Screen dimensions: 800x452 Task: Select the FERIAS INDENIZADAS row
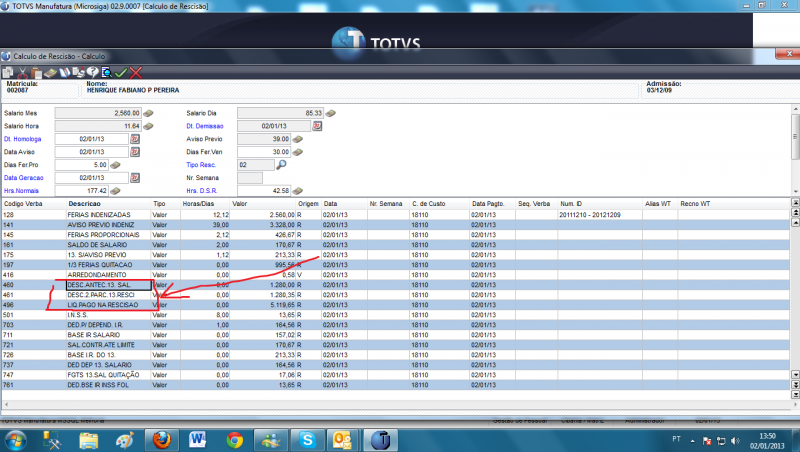[x=395, y=215]
